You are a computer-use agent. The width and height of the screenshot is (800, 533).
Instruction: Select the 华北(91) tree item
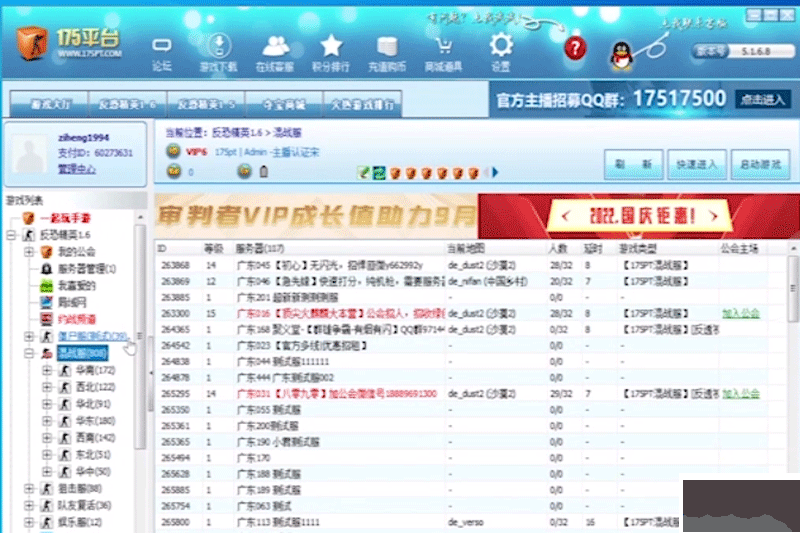[93, 403]
